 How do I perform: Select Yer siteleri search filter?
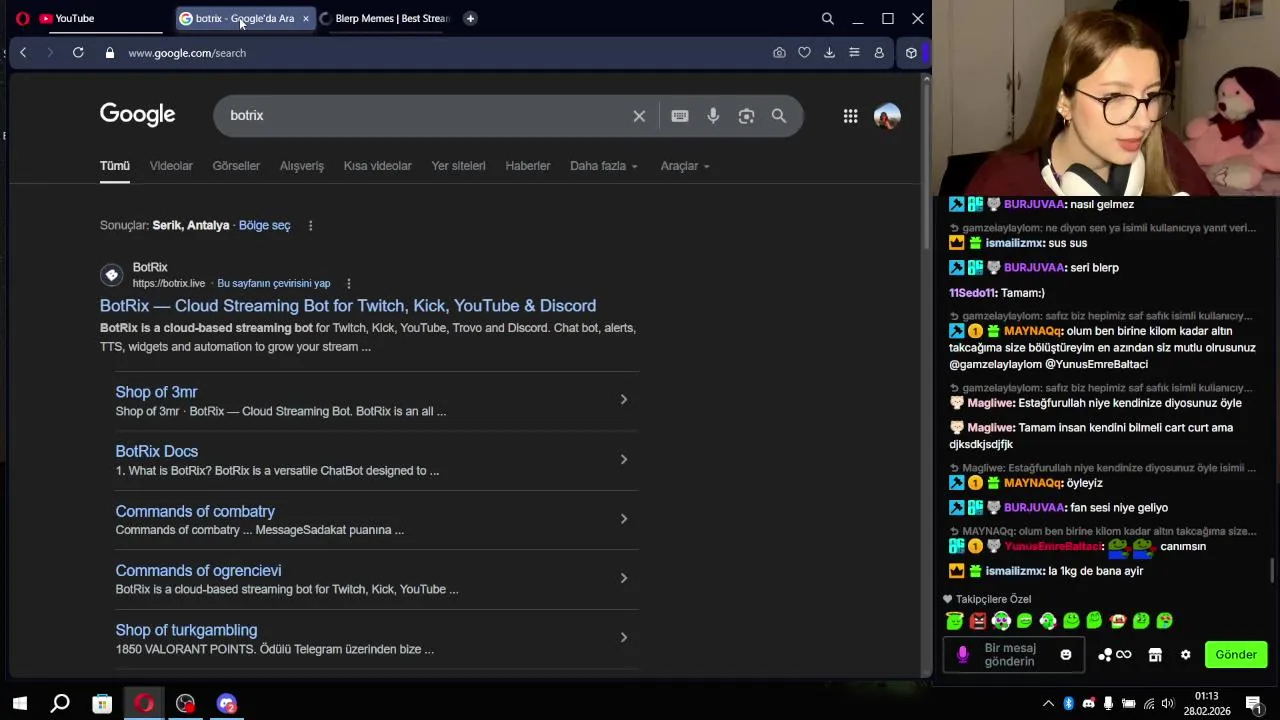(x=458, y=166)
